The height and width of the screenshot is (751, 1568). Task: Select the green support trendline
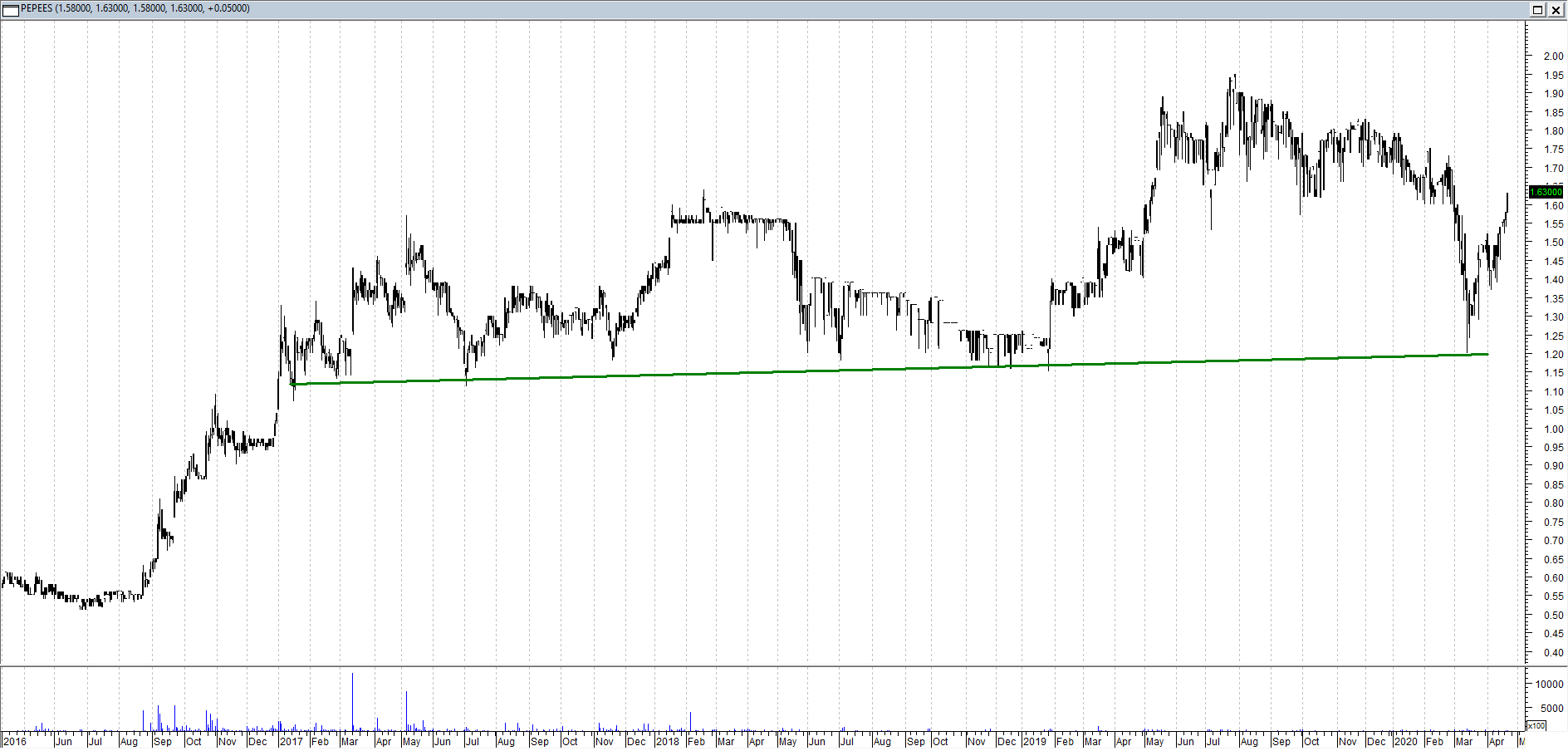(x=831, y=371)
